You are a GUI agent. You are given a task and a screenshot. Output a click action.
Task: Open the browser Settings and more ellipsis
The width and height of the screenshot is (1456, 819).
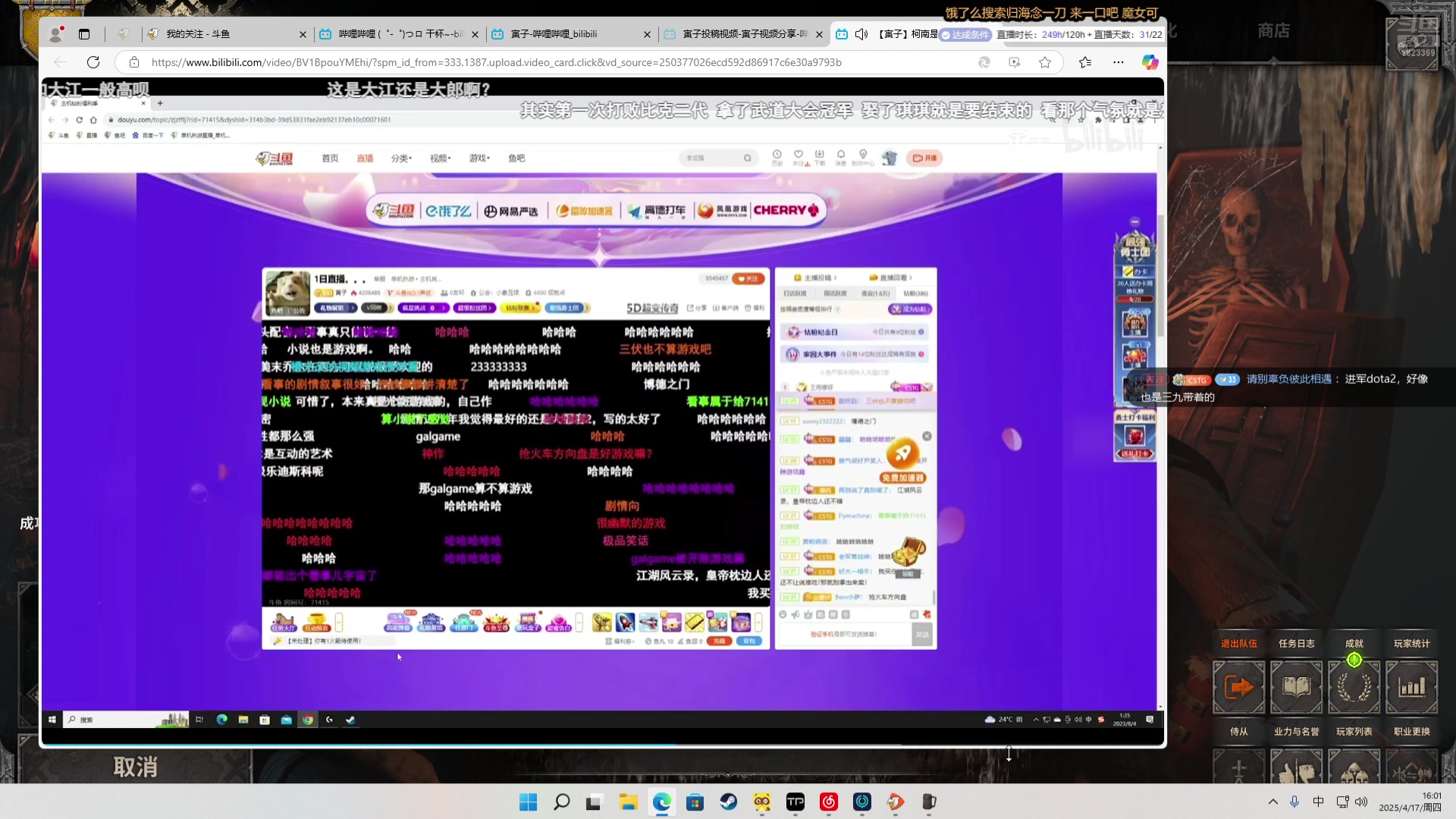pyautogui.click(x=1119, y=62)
